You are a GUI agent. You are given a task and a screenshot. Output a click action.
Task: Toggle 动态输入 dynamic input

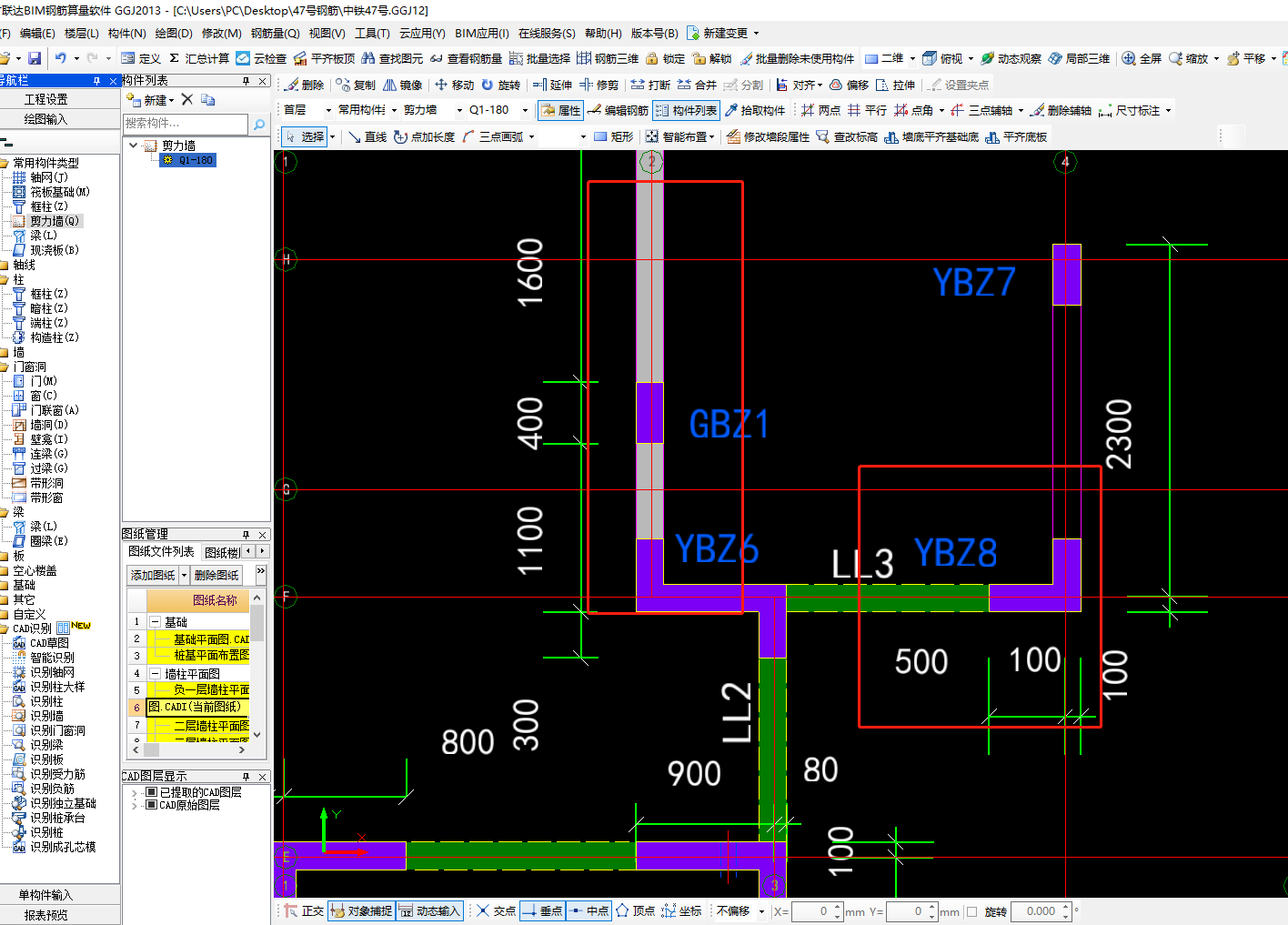click(x=429, y=910)
